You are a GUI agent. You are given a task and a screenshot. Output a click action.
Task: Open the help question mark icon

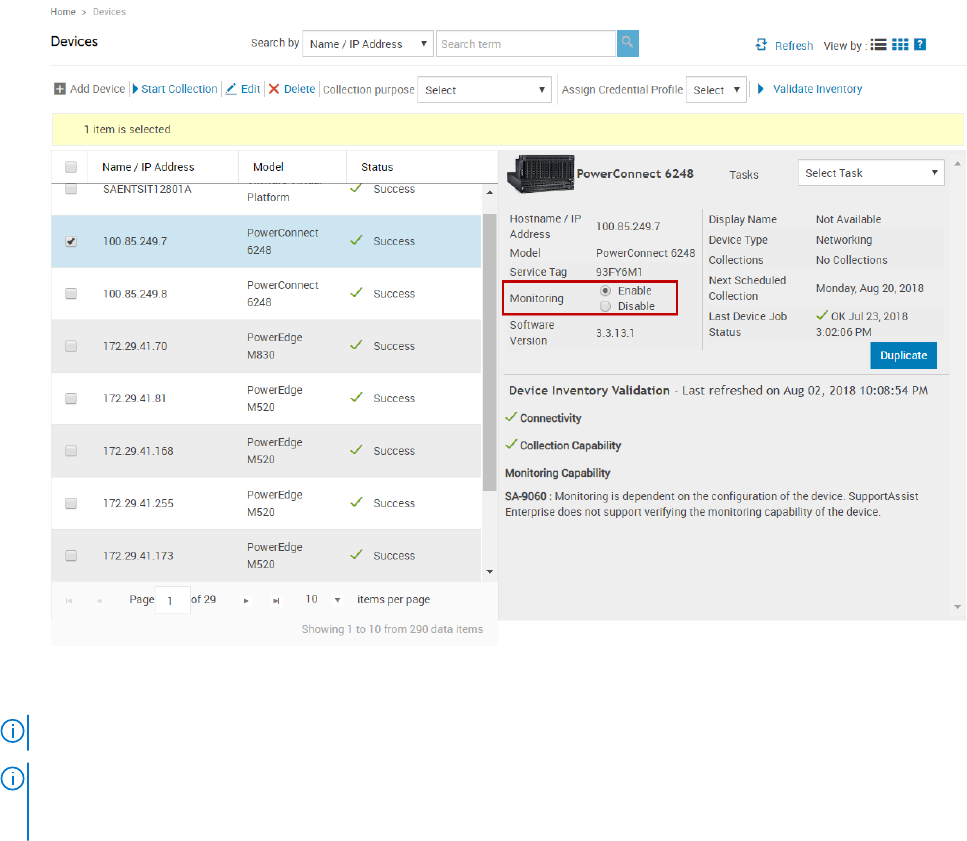pyautogui.click(x=920, y=44)
